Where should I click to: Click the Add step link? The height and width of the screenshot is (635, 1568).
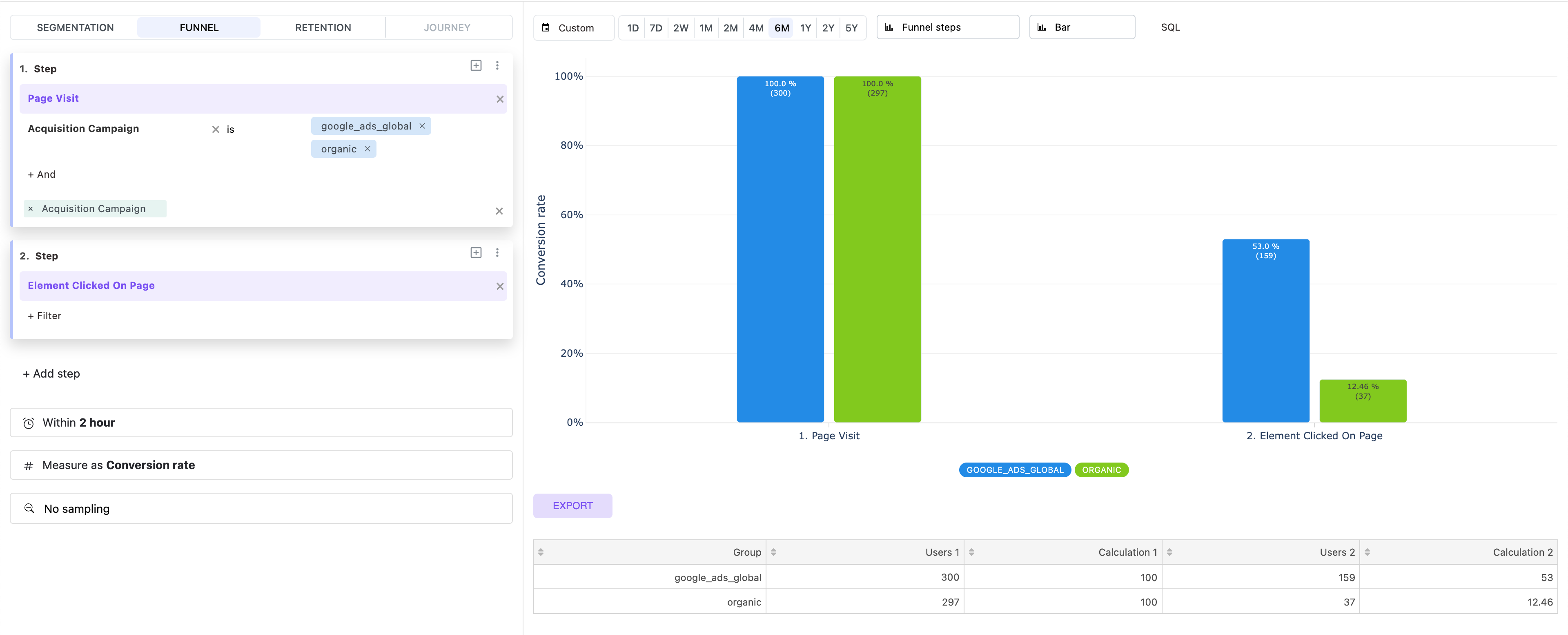52,373
